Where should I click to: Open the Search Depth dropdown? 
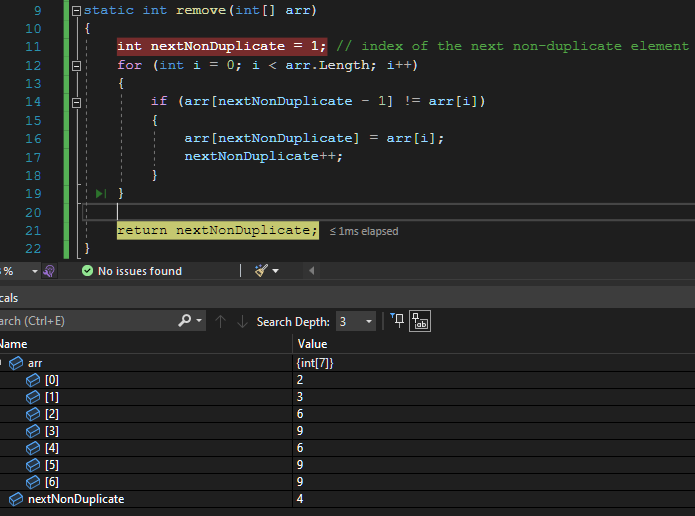pos(369,321)
